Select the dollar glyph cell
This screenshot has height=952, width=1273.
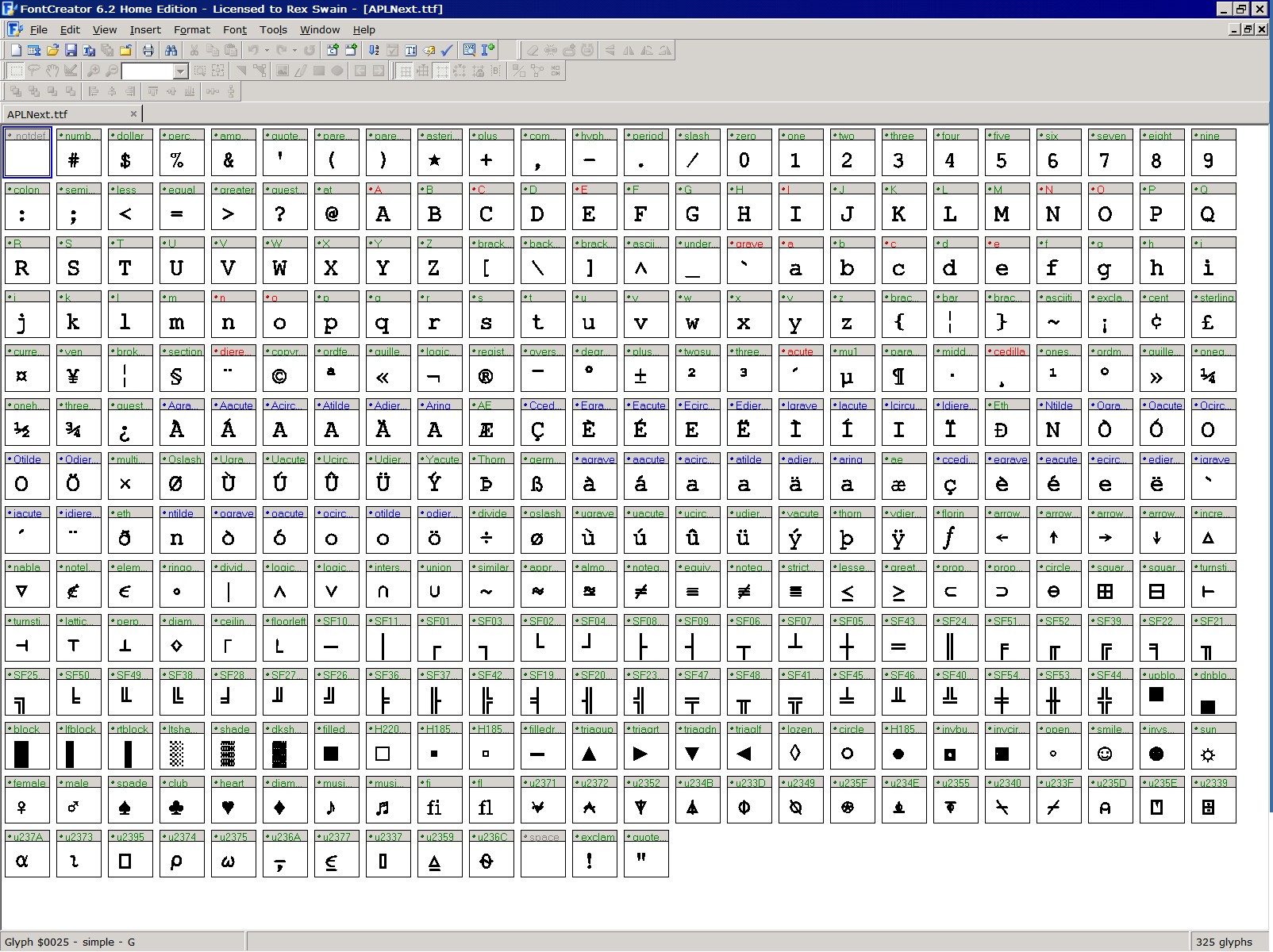tap(130, 152)
